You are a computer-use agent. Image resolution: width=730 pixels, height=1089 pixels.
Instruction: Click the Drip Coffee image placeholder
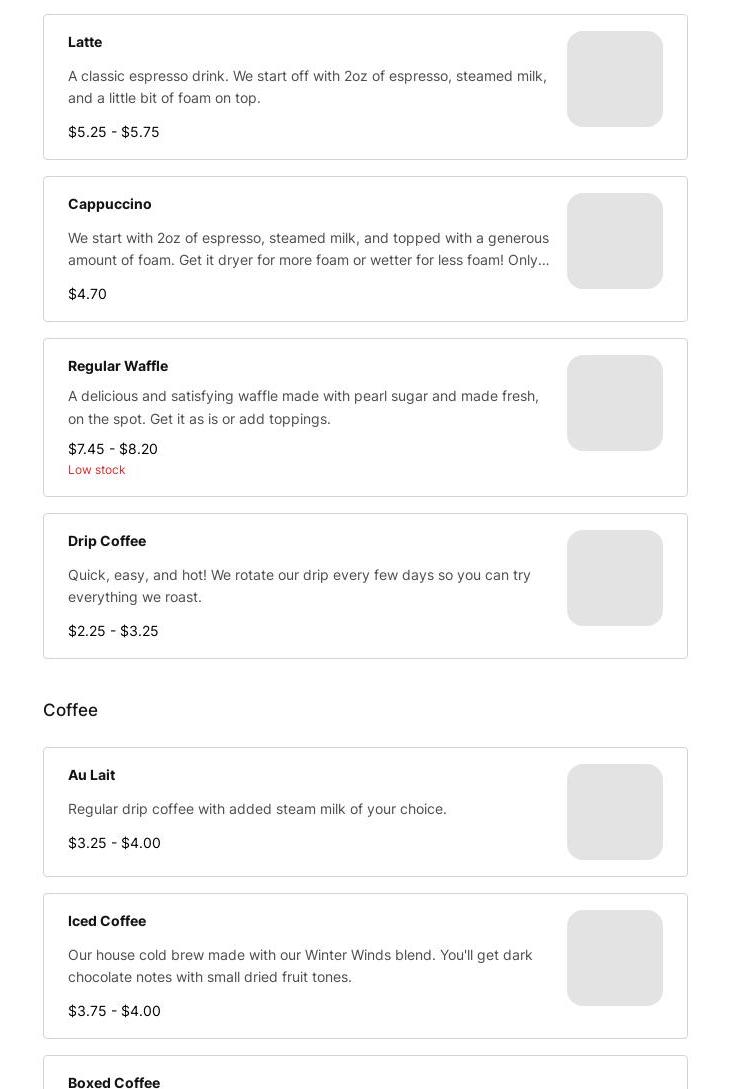(x=614, y=578)
